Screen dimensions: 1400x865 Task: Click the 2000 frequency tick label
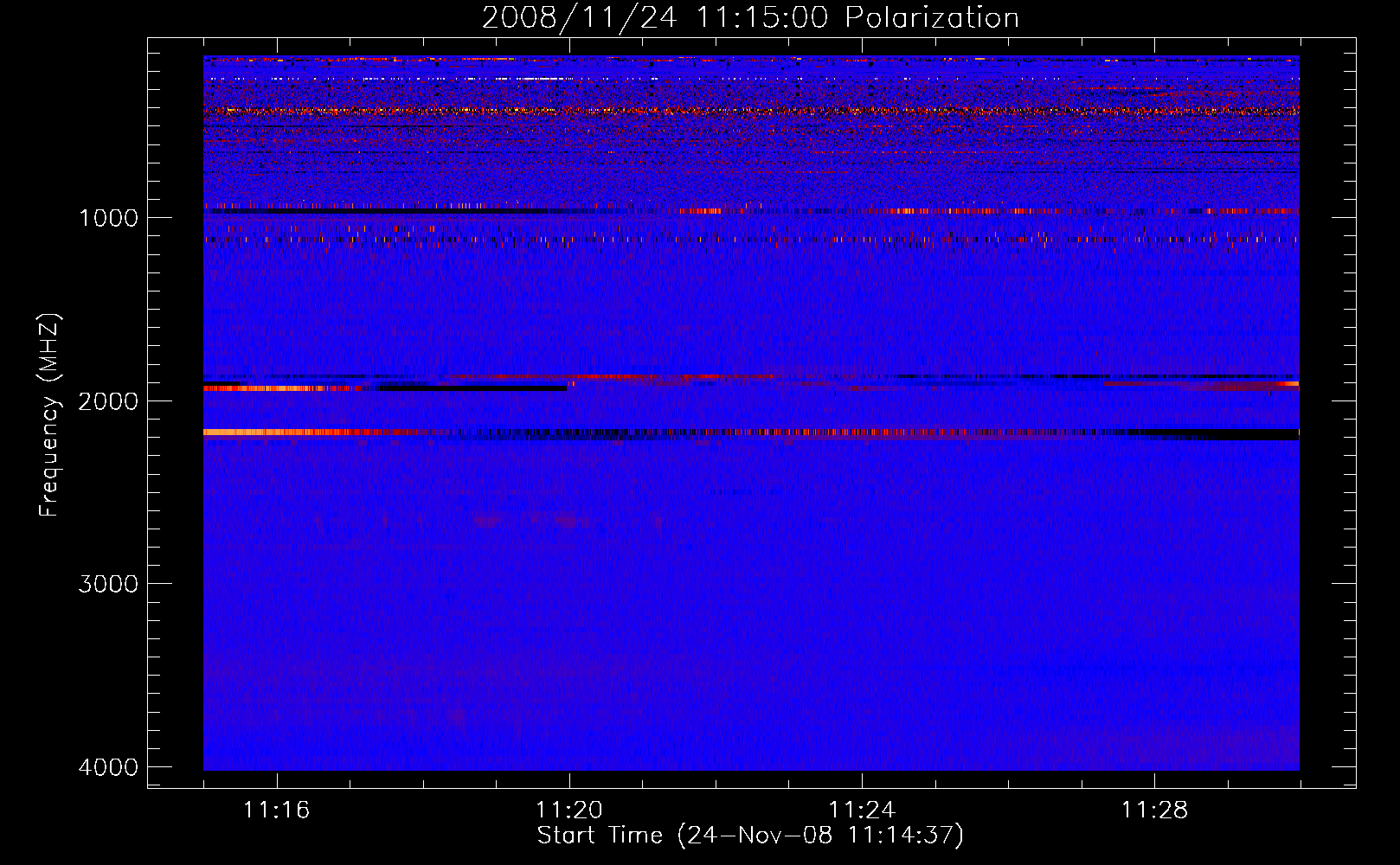click(108, 400)
